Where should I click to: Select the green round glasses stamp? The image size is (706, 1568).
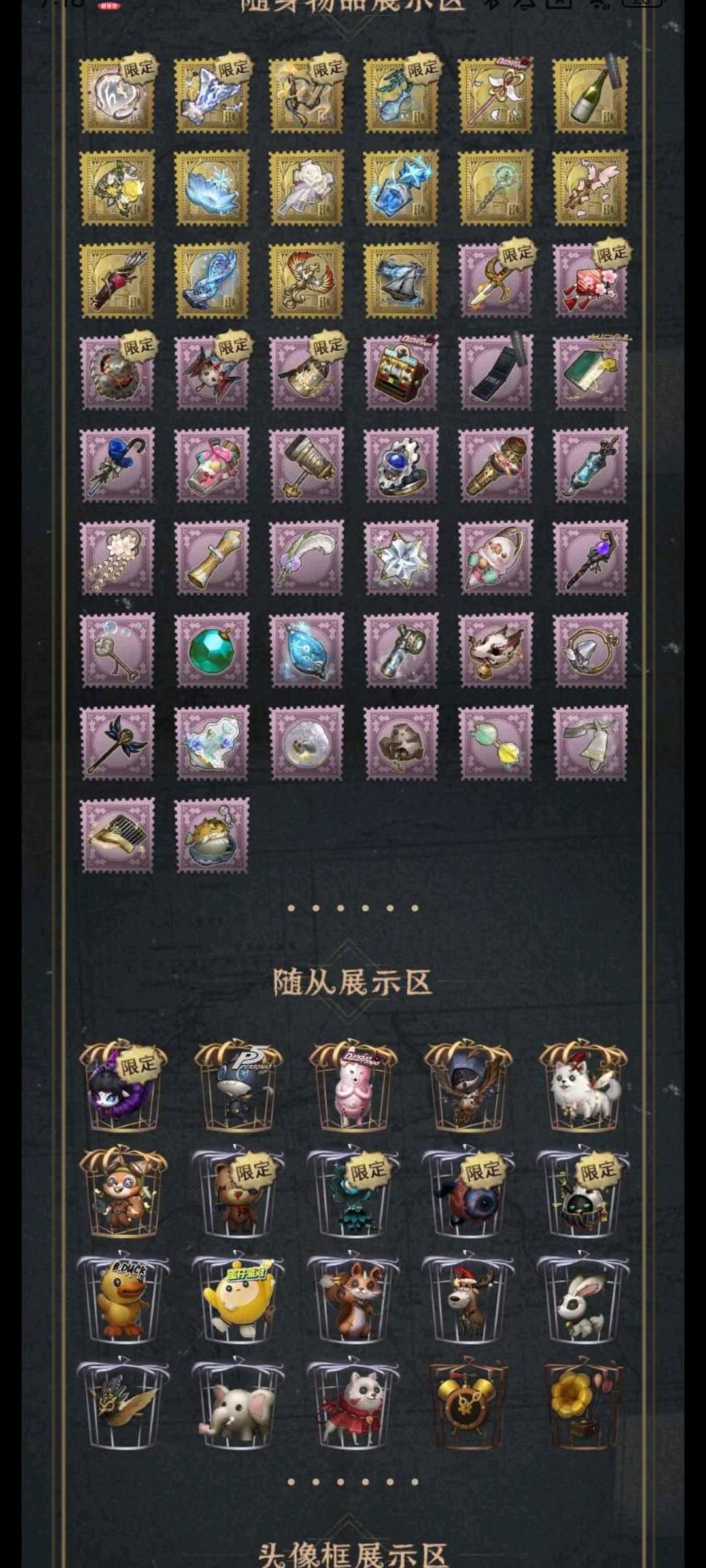496,743
